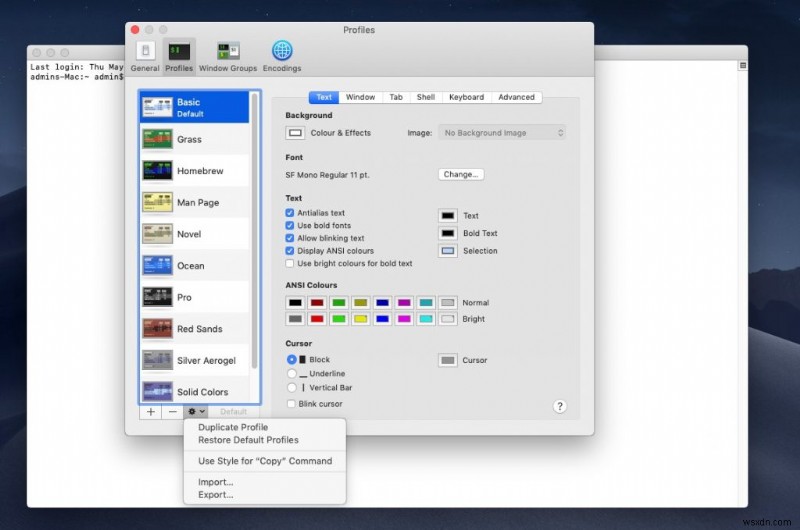Click the Terminal window prompt line
This screenshot has width=800, height=530.
(x=77, y=77)
